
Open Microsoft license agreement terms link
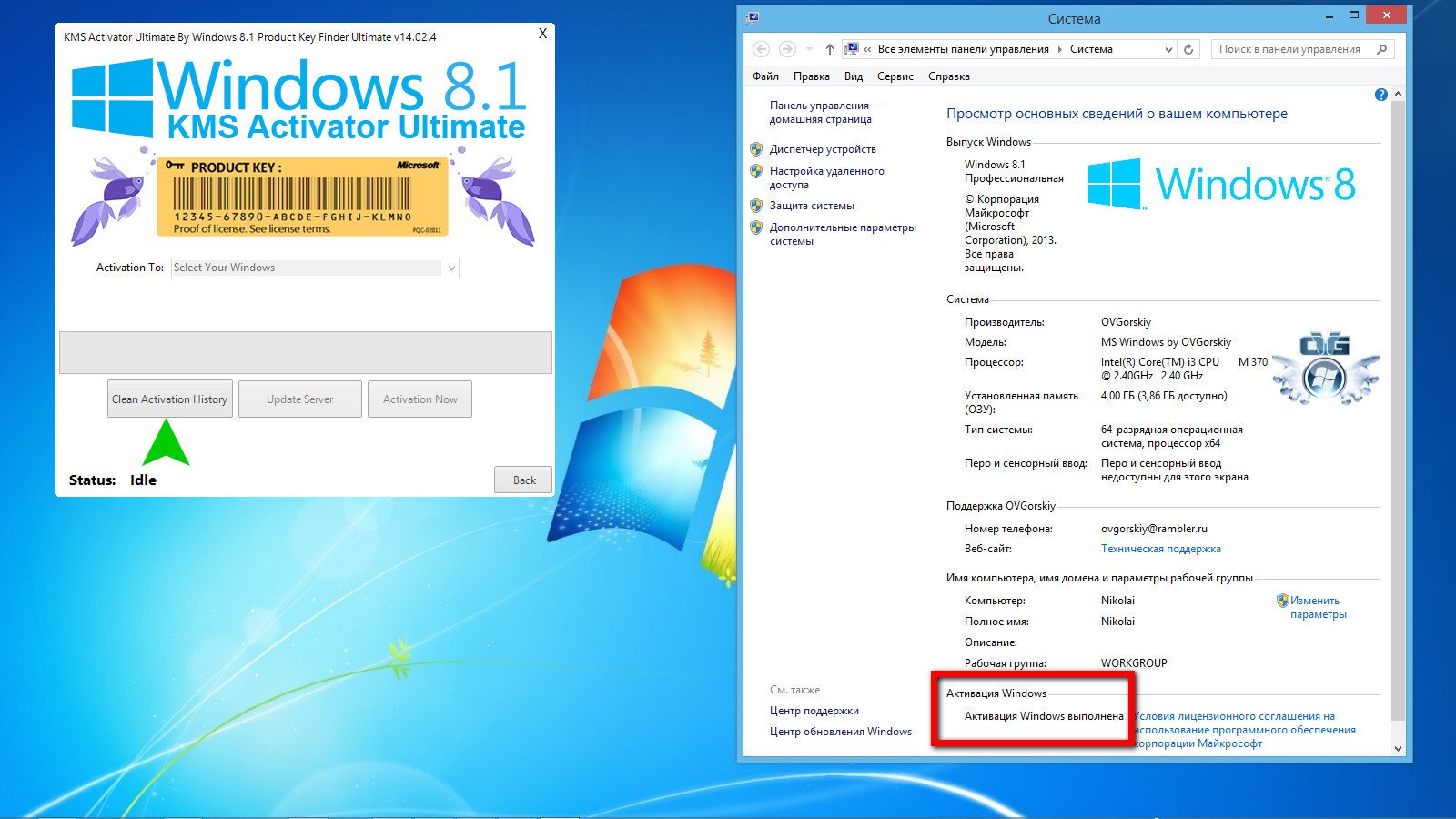[1245, 730]
